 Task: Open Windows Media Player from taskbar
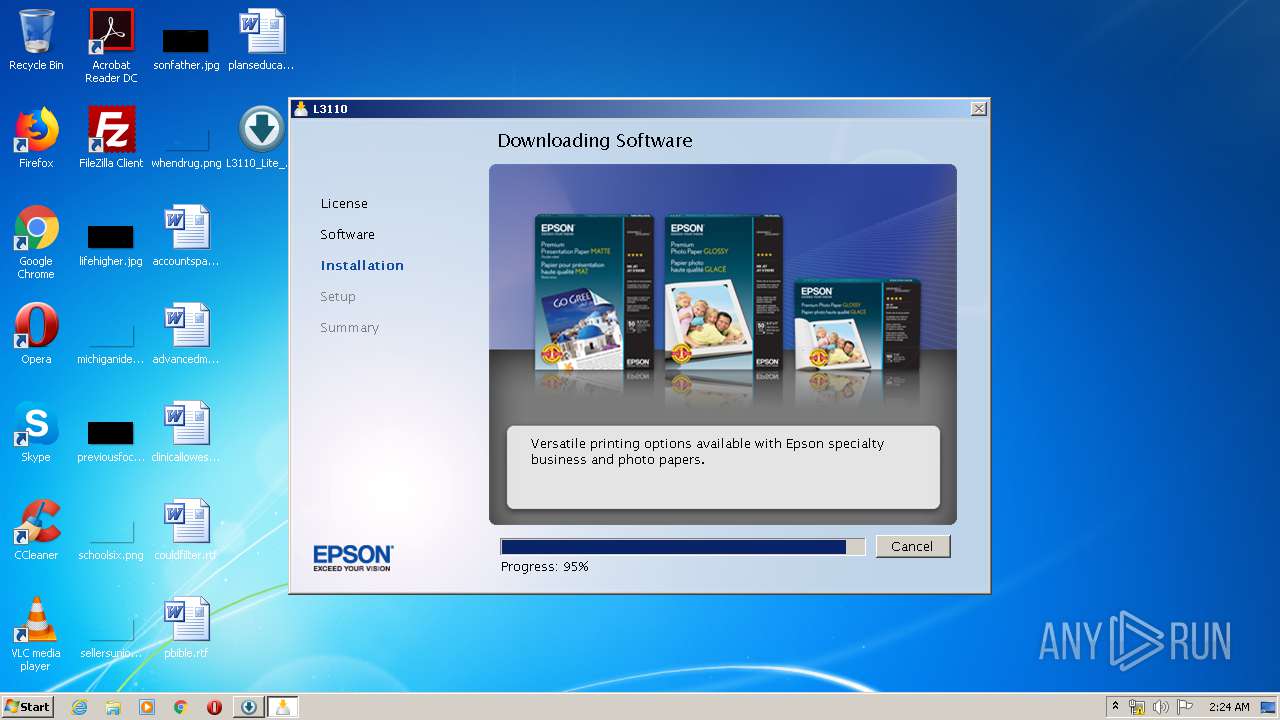pyautogui.click(x=147, y=707)
